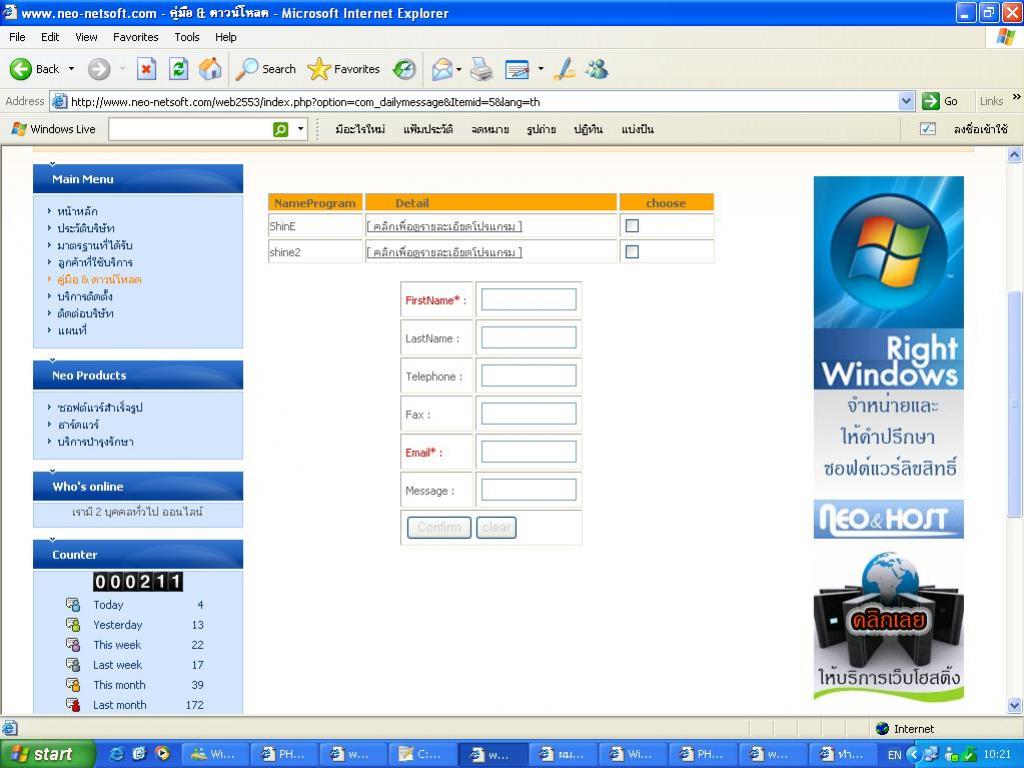Click the detail link for ShinE
Viewport: 1024px width, 768px height.
[444, 226]
